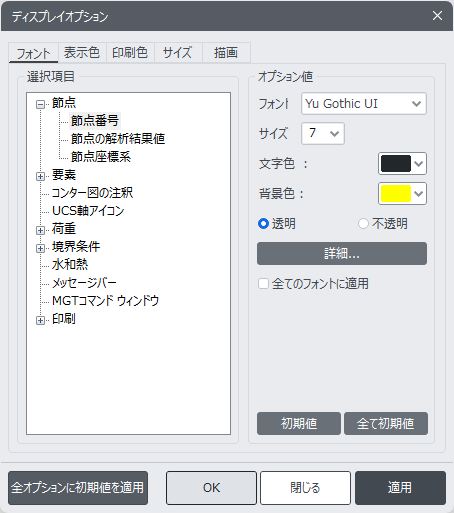Image resolution: width=454 pixels, height=513 pixels.
Task: Click the 詳細... button
Action: tap(342, 254)
